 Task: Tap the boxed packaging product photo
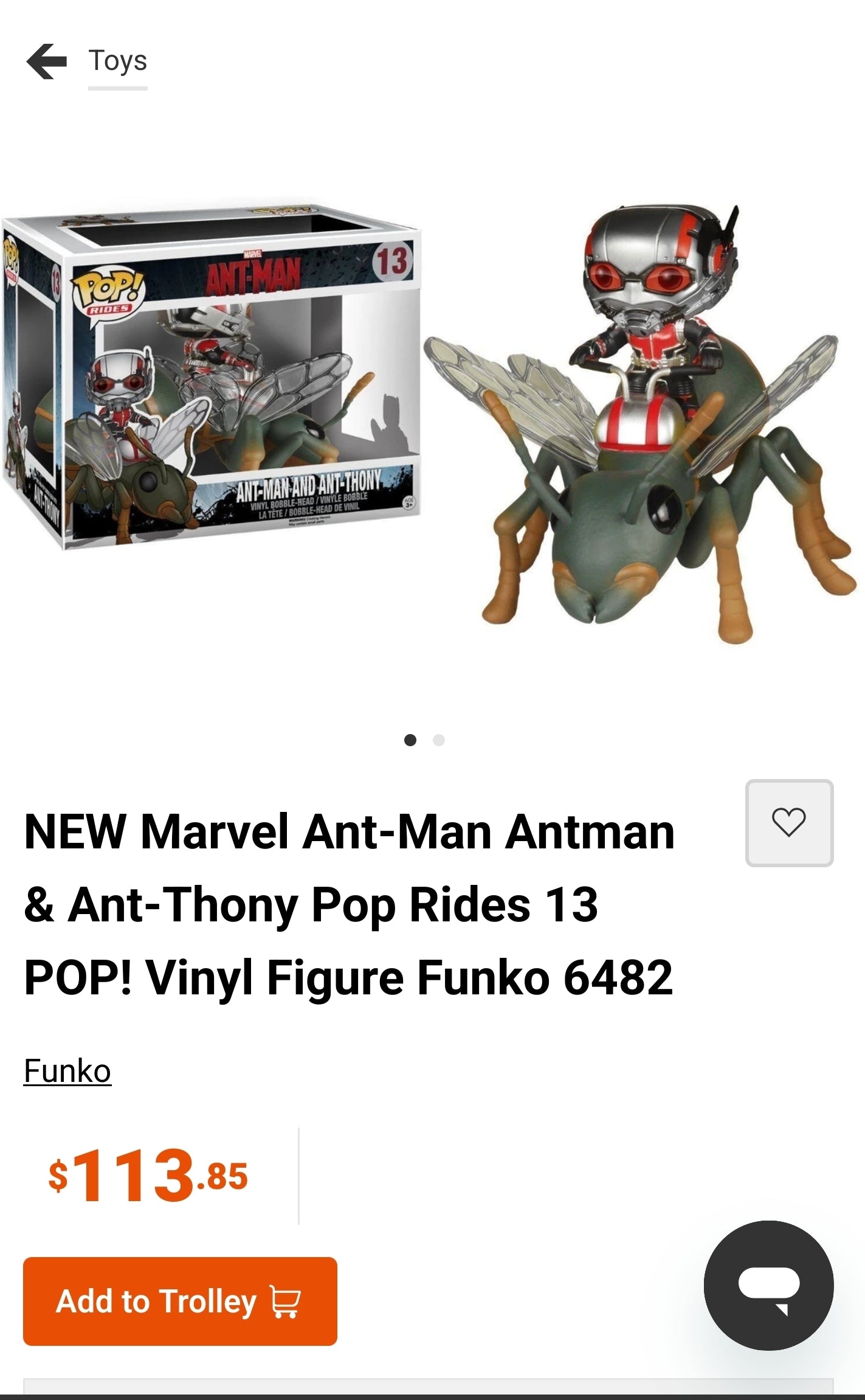(211, 374)
